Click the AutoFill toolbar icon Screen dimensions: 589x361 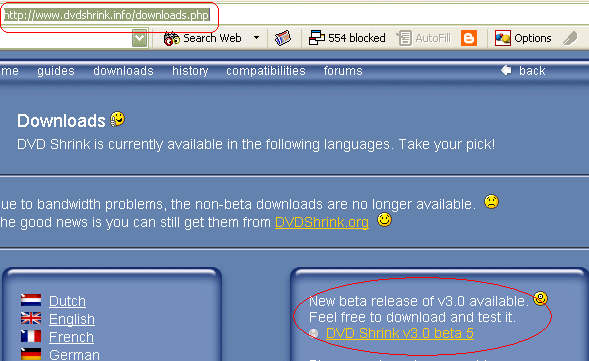404,38
